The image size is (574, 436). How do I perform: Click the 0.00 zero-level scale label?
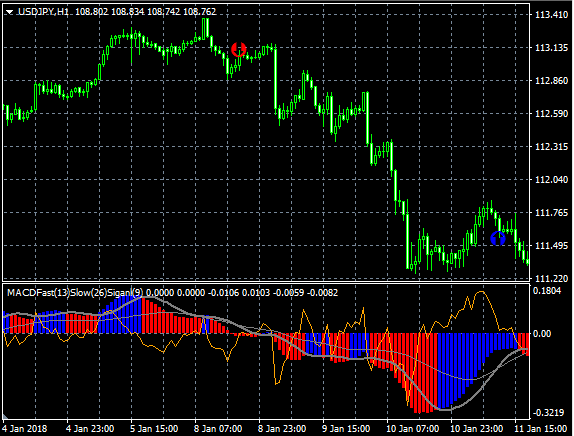[x=542, y=333]
